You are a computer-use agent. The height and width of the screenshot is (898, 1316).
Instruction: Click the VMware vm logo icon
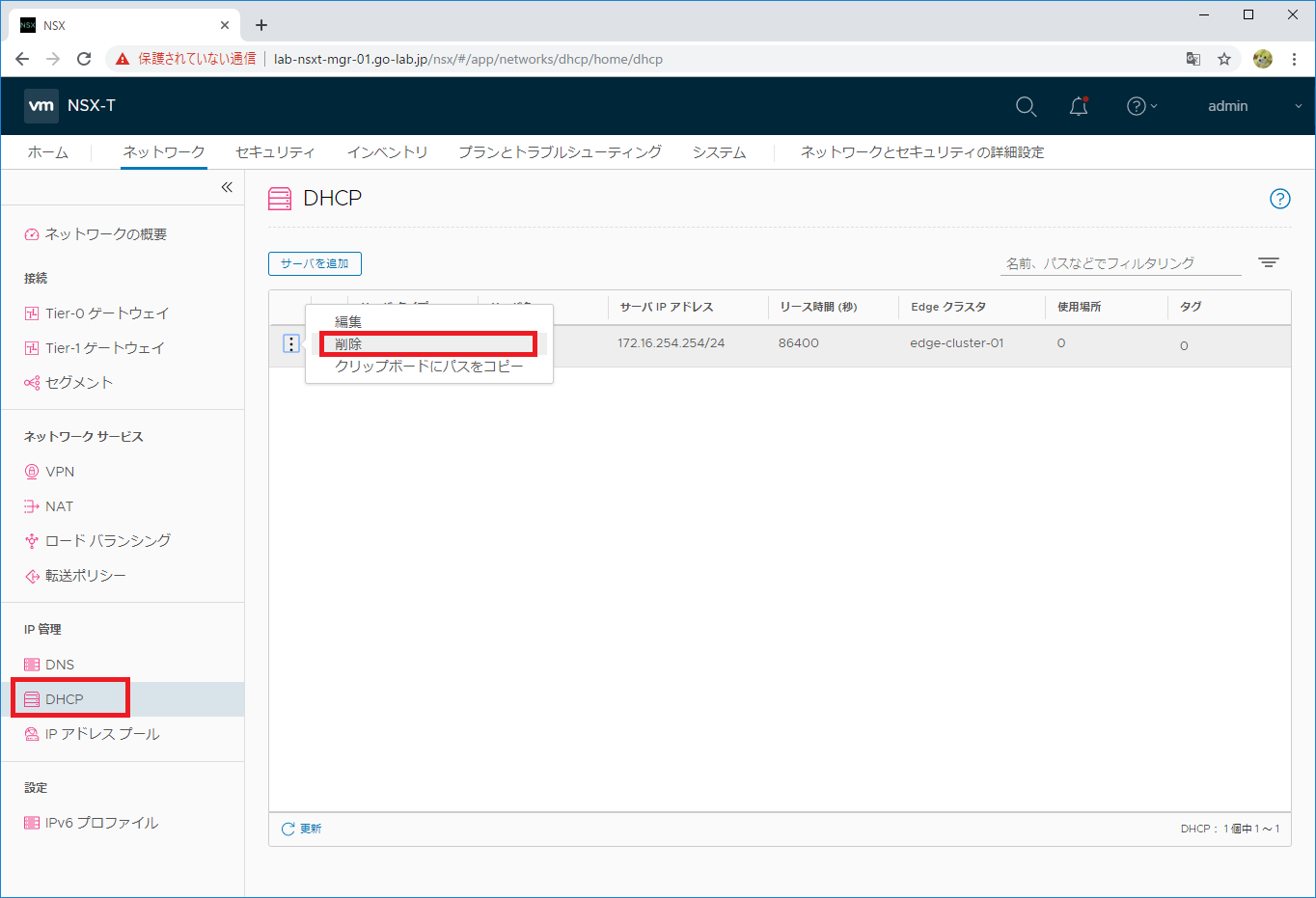pyautogui.click(x=41, y=106)
